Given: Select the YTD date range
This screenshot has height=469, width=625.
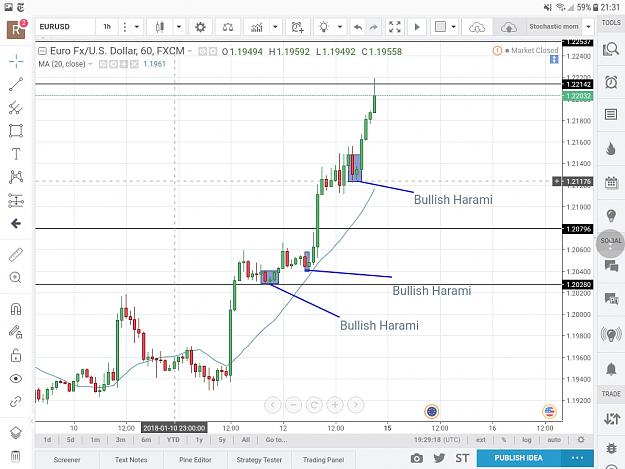Looking at the screenshot, I should (173, 440).
